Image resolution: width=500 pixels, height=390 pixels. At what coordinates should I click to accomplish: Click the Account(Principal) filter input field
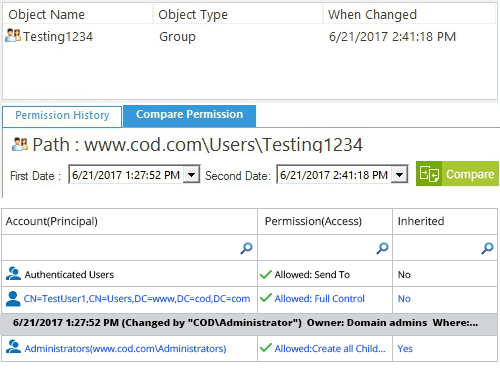pyautogui.click(x=129, y=248)
